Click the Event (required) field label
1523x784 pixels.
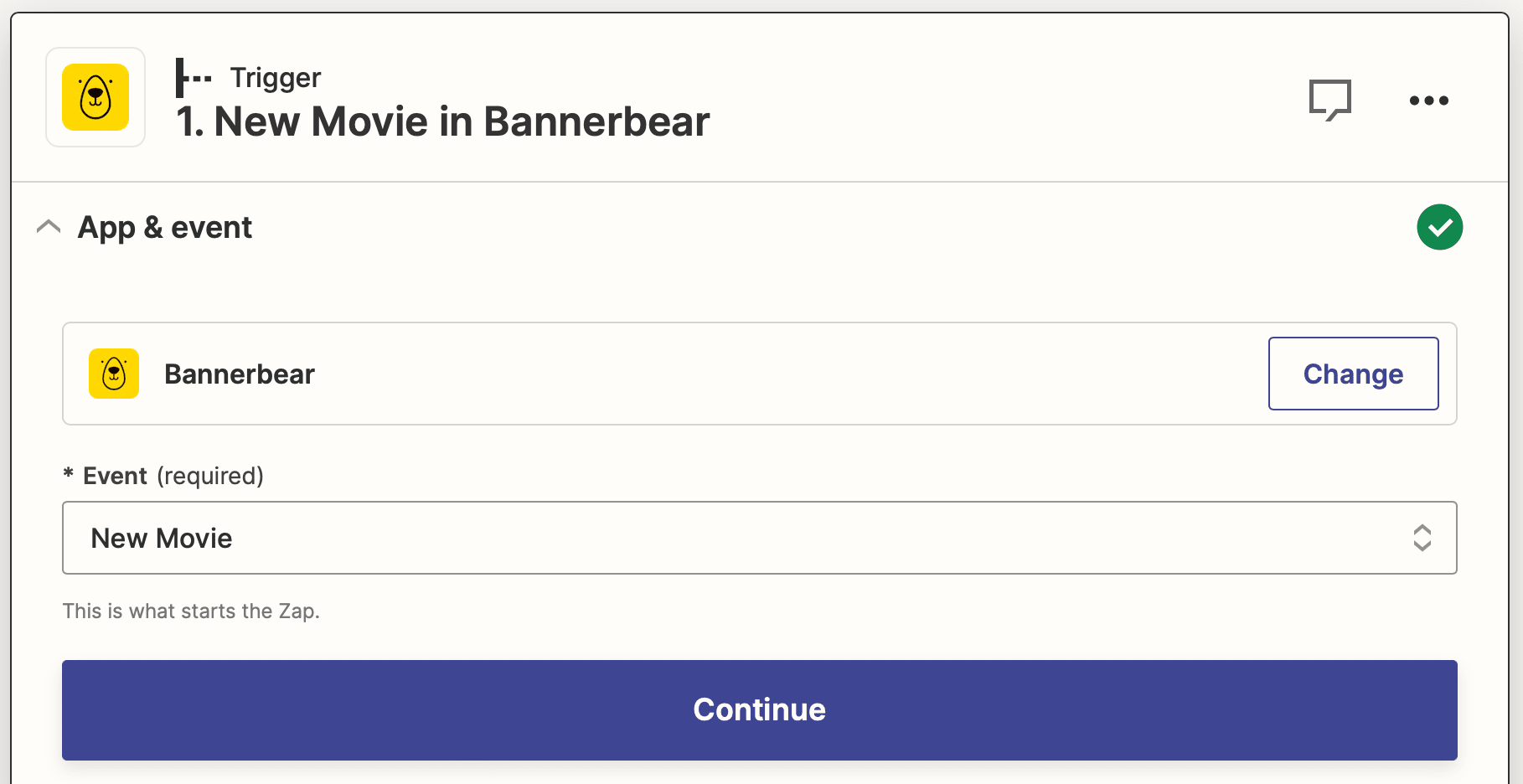(163, 475)
